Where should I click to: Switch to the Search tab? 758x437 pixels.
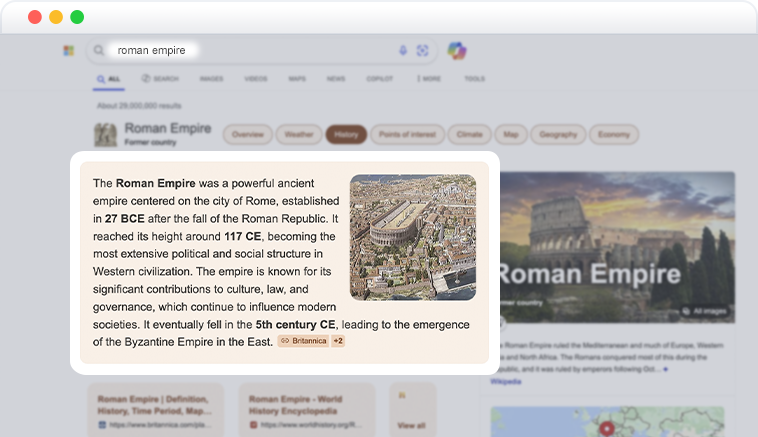[160, 78]
